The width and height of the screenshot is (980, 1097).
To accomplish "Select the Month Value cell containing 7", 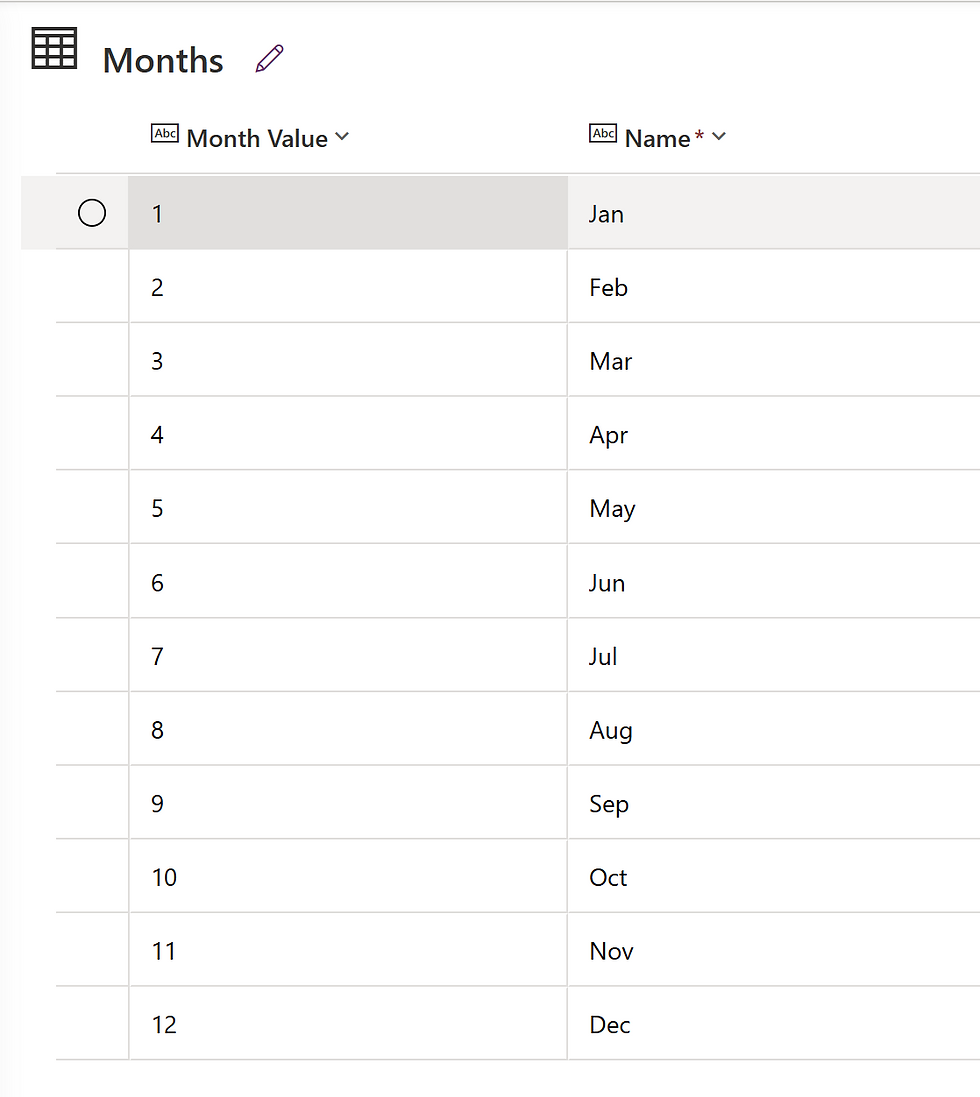I will (347, 657).
